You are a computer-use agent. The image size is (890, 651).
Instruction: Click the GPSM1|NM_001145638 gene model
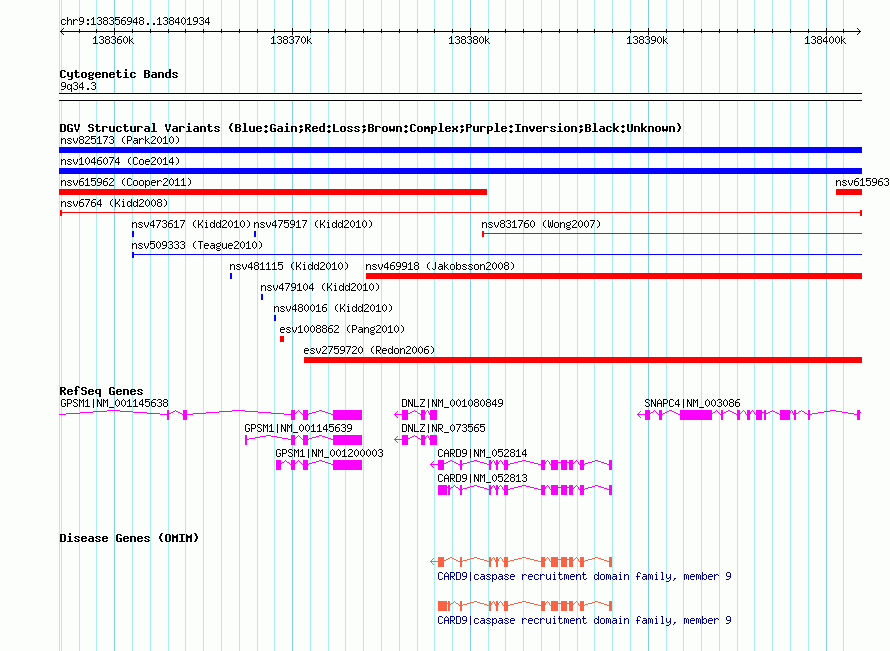(x=211, y=415)
